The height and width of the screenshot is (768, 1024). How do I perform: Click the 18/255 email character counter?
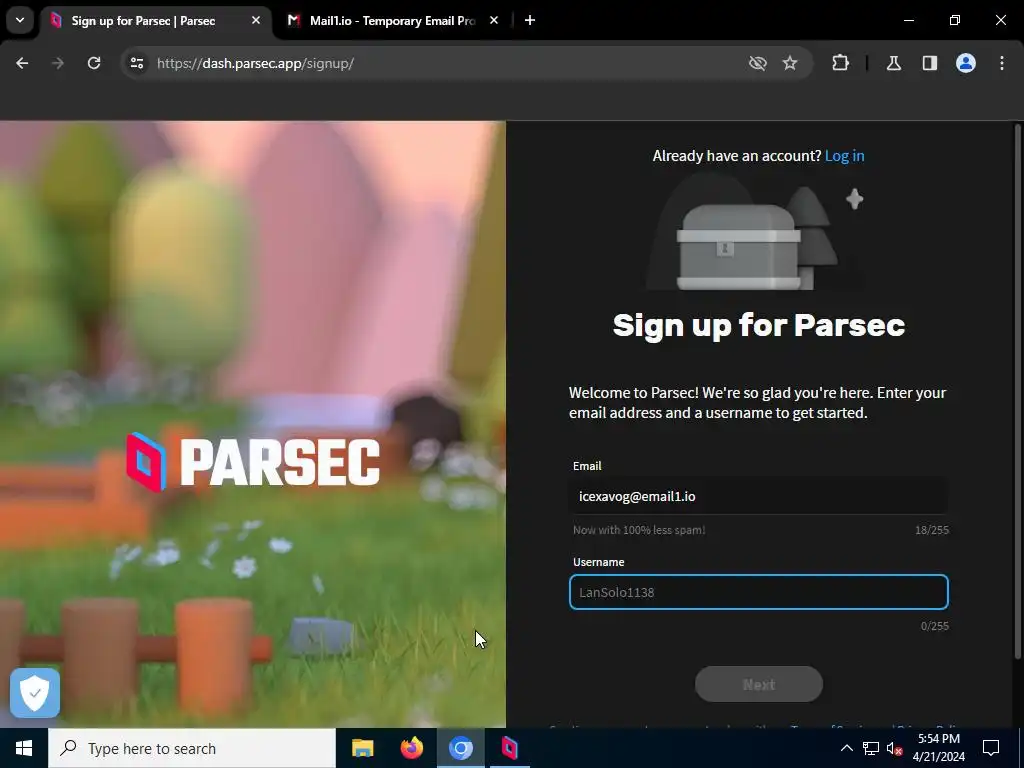[x=931, y=530]
